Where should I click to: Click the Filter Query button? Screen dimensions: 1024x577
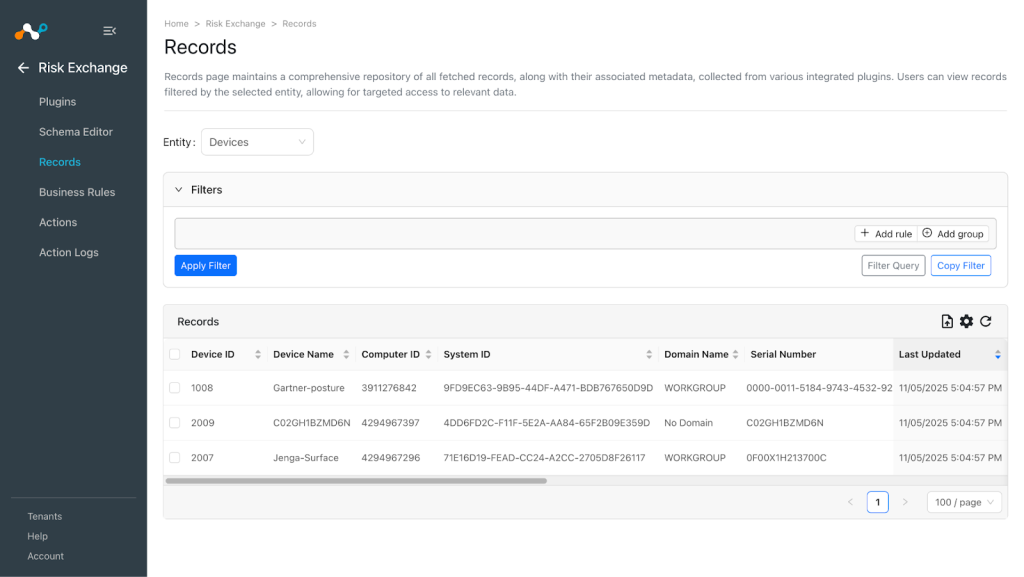click(x=893, y=266)
